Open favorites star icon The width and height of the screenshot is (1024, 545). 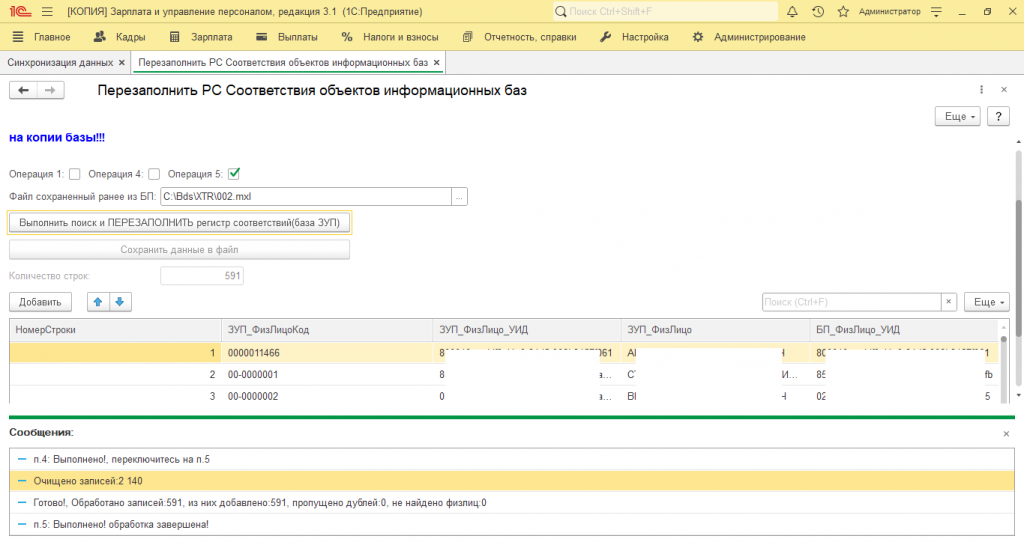pos(843,12)
